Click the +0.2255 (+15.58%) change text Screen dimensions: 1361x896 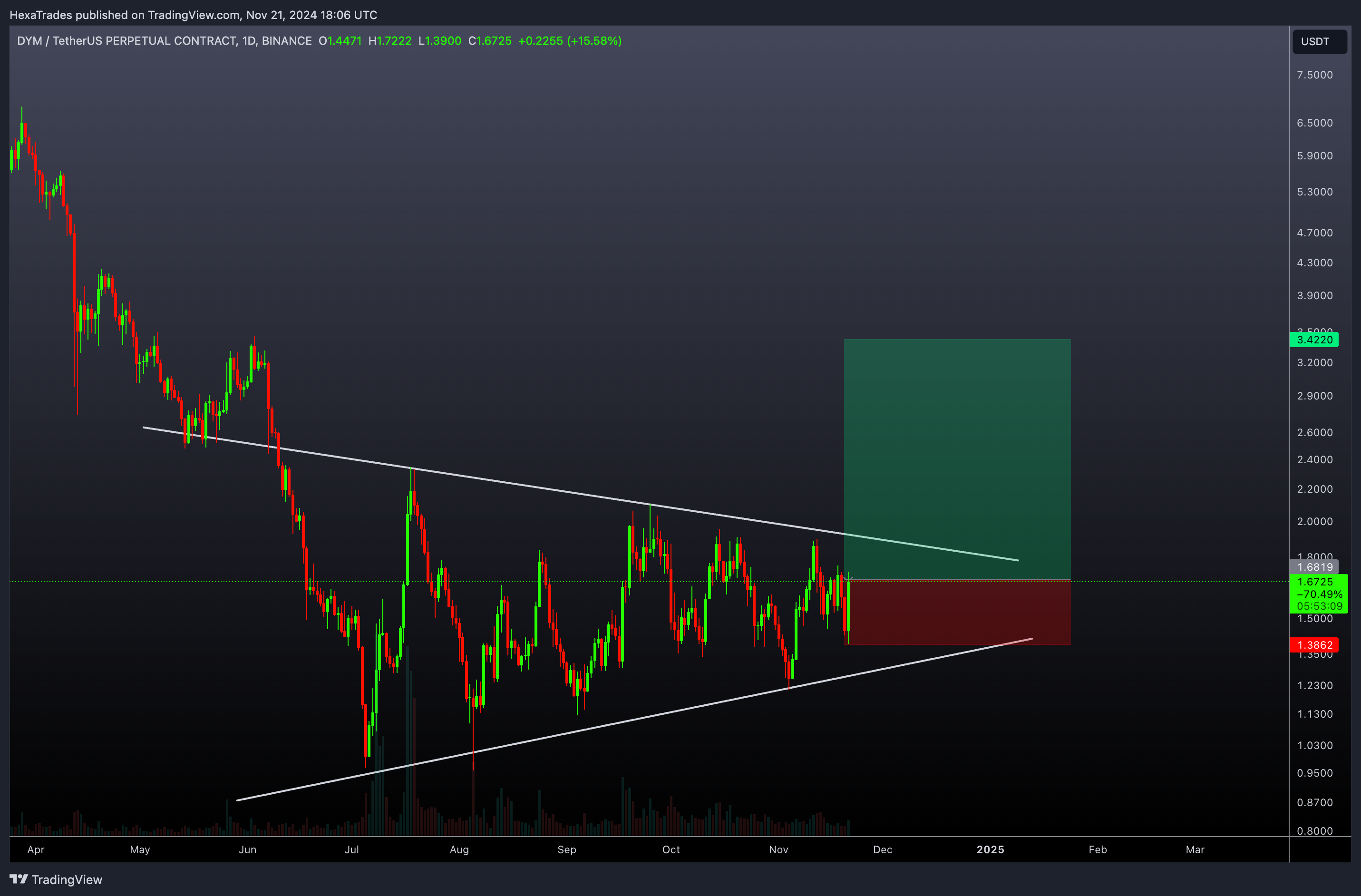[x=570, y=40]
